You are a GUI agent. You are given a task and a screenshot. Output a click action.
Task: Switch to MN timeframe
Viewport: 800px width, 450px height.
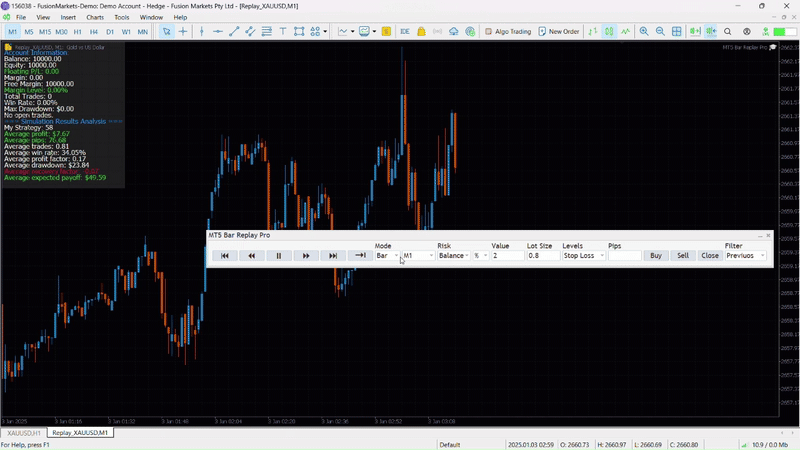pyautogui.click(x=143, y=32)
